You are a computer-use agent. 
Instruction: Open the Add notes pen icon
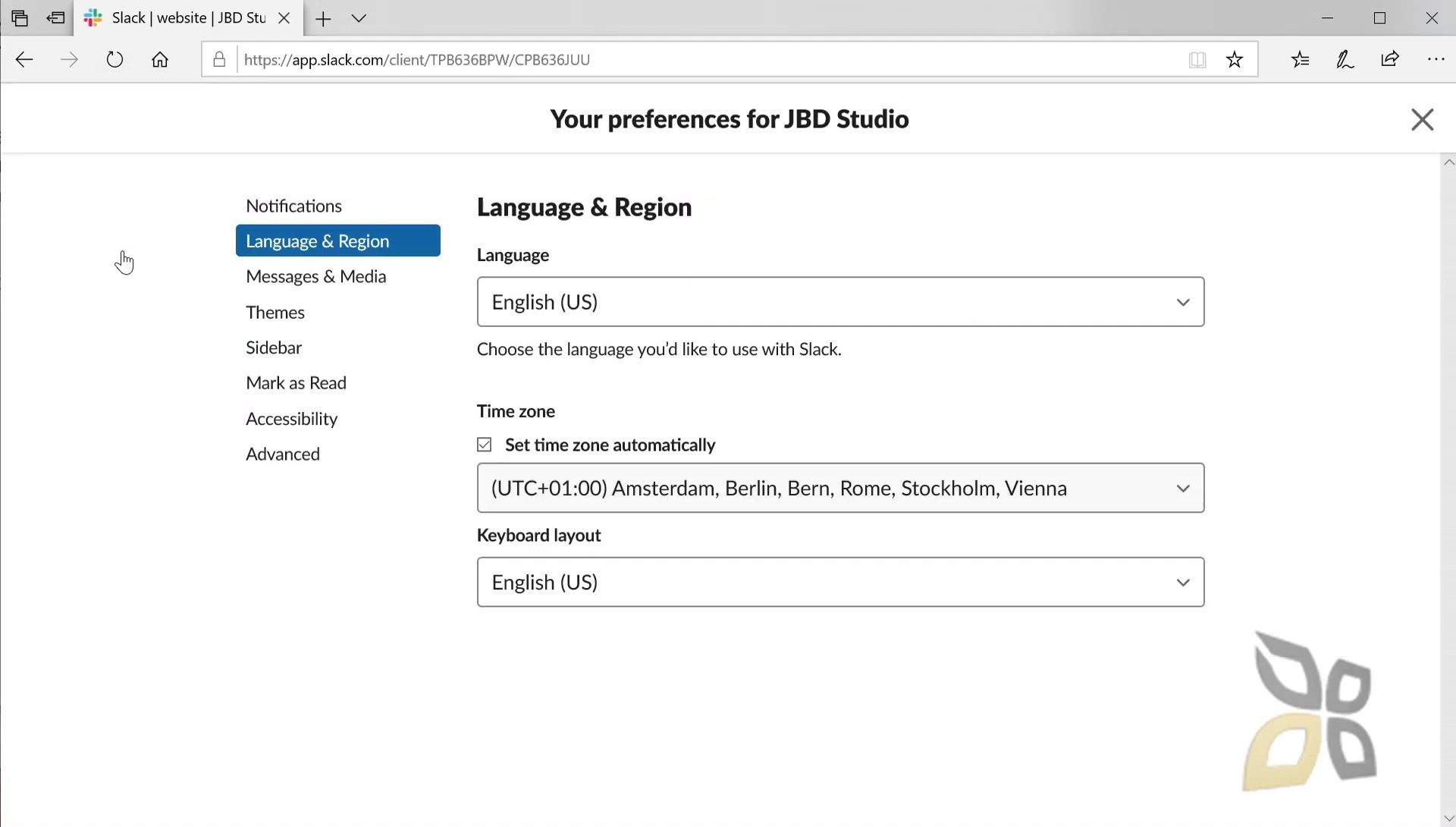1345,59
